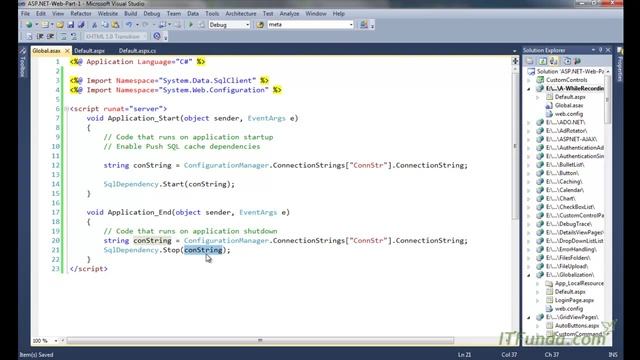Click the Paste toolbar icon
The width and height of the screenshot is (640, 360).
click(116, 25)
